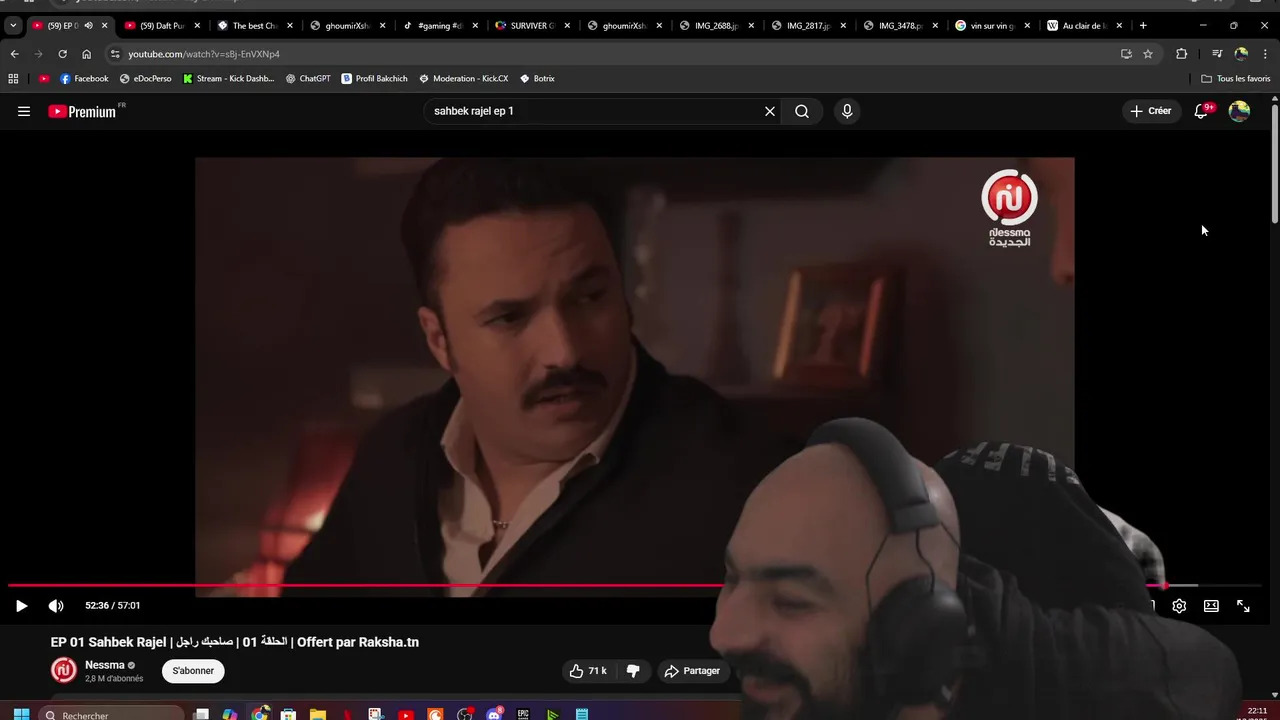
Task: Dislike the video
Action: (632, 671)
